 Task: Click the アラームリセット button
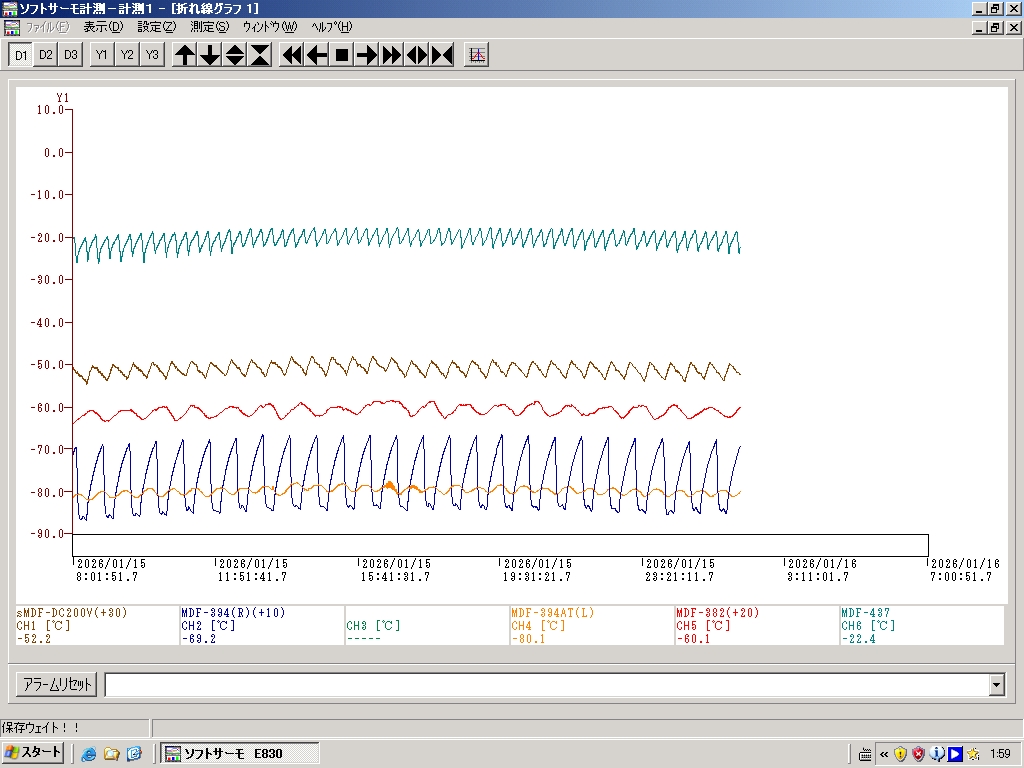tap(57, 685)
